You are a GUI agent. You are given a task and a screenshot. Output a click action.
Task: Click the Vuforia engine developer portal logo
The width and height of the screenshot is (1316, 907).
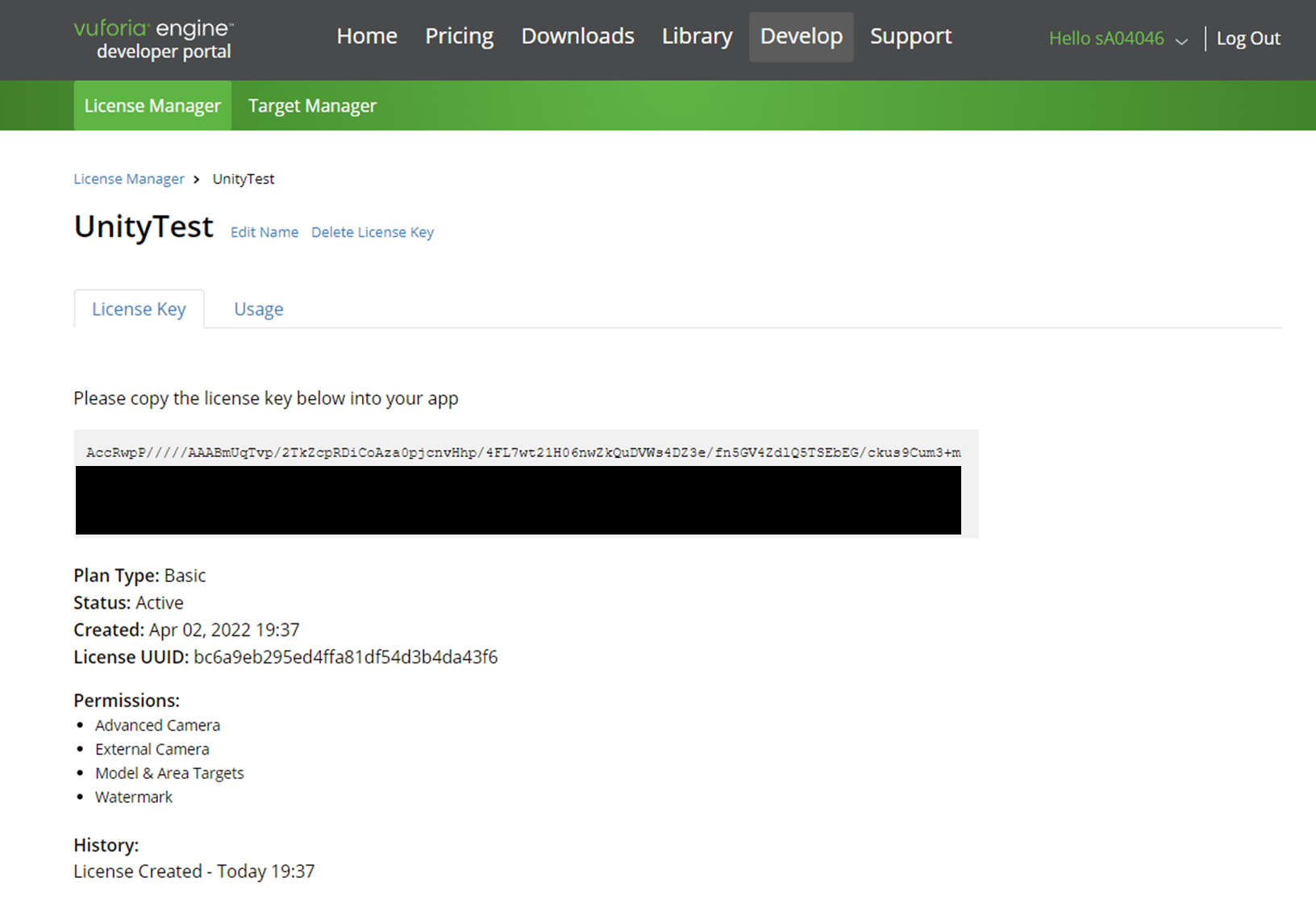154,40
